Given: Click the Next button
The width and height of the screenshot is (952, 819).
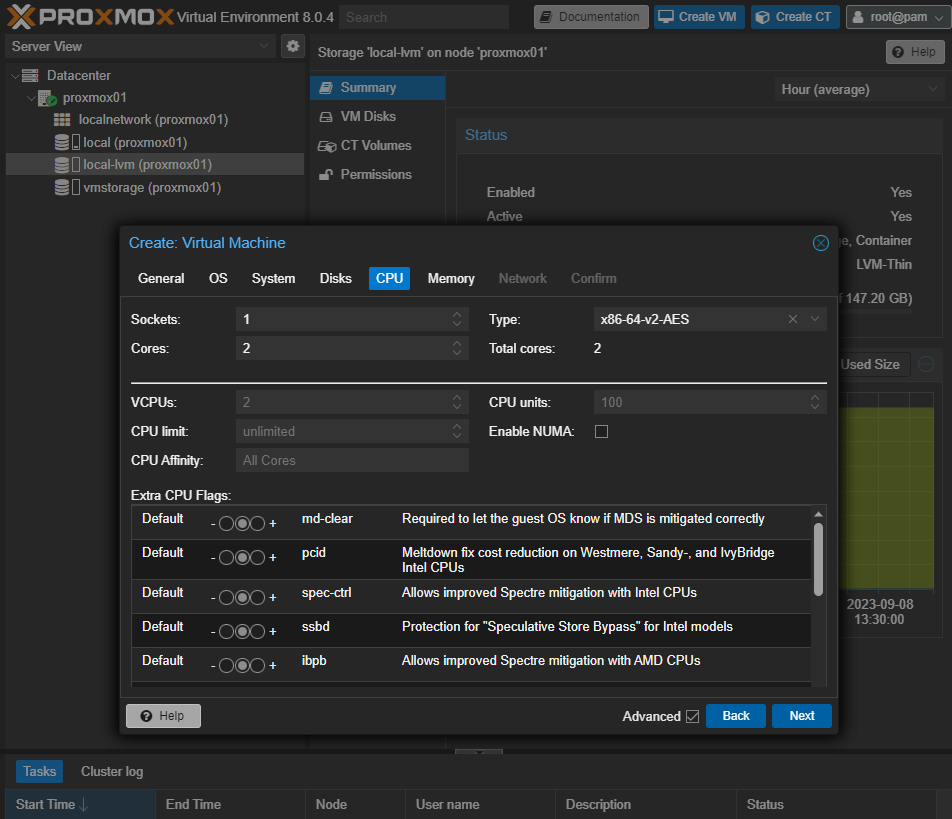Looking at the screenshot, I should pyautogui.click(x=801, y=716).
